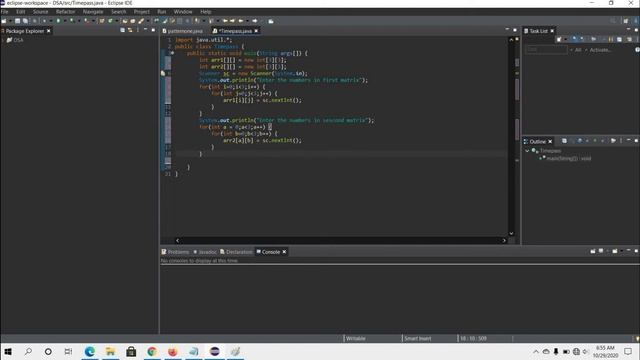
Task: Click the New Java Class icon
Action: [110, 21]
